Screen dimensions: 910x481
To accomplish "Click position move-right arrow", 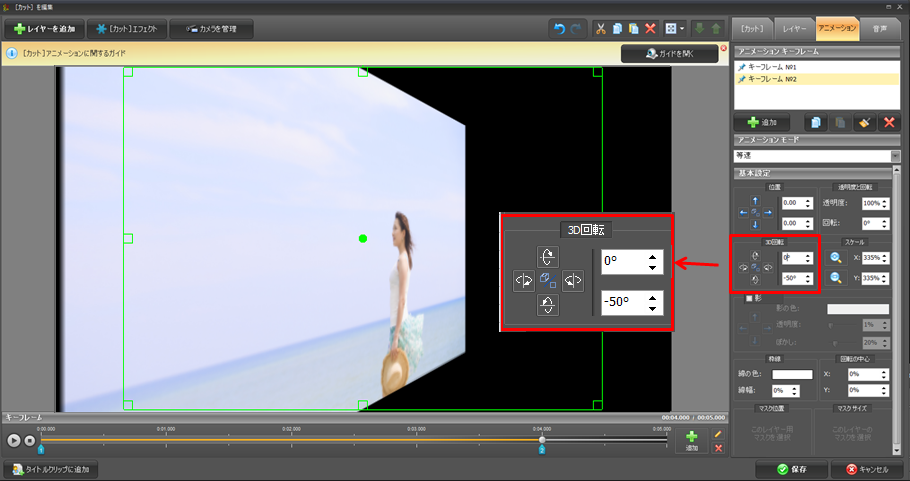I will [768, 213].
